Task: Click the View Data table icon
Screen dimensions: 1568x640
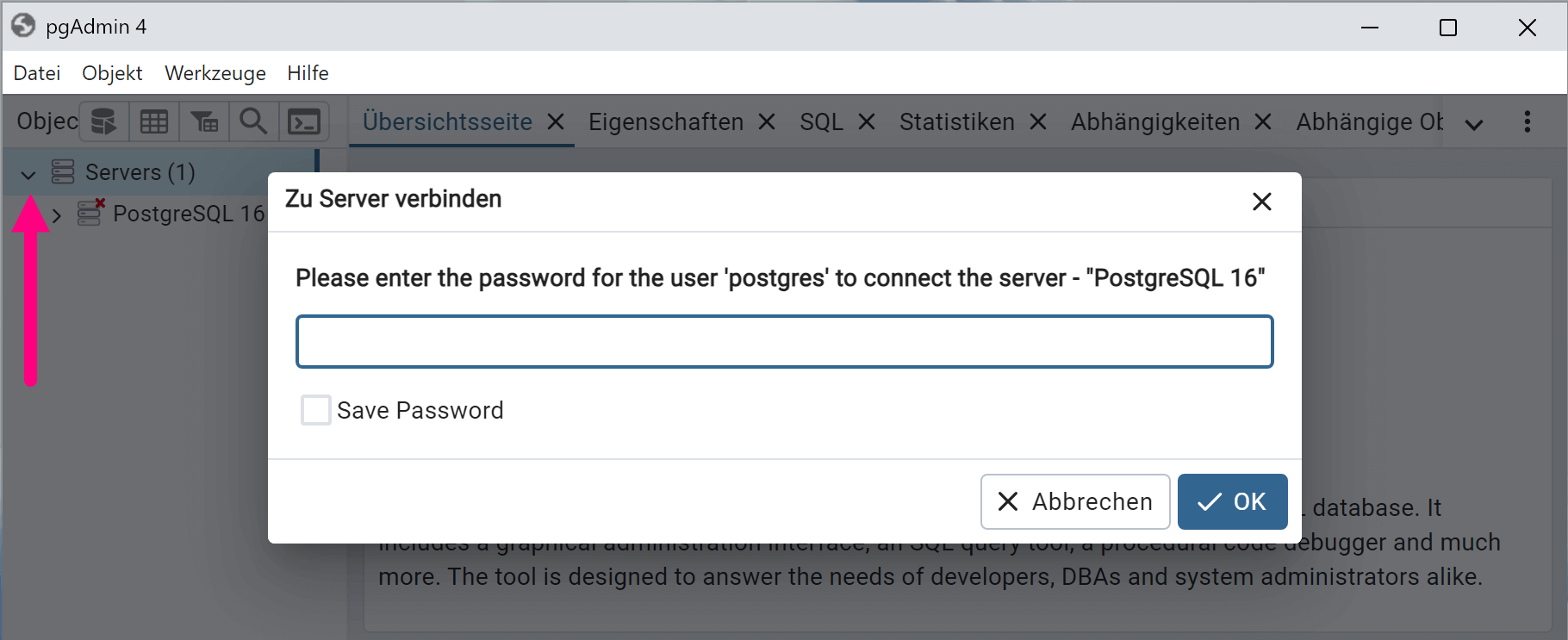Action: coord(154,121)
